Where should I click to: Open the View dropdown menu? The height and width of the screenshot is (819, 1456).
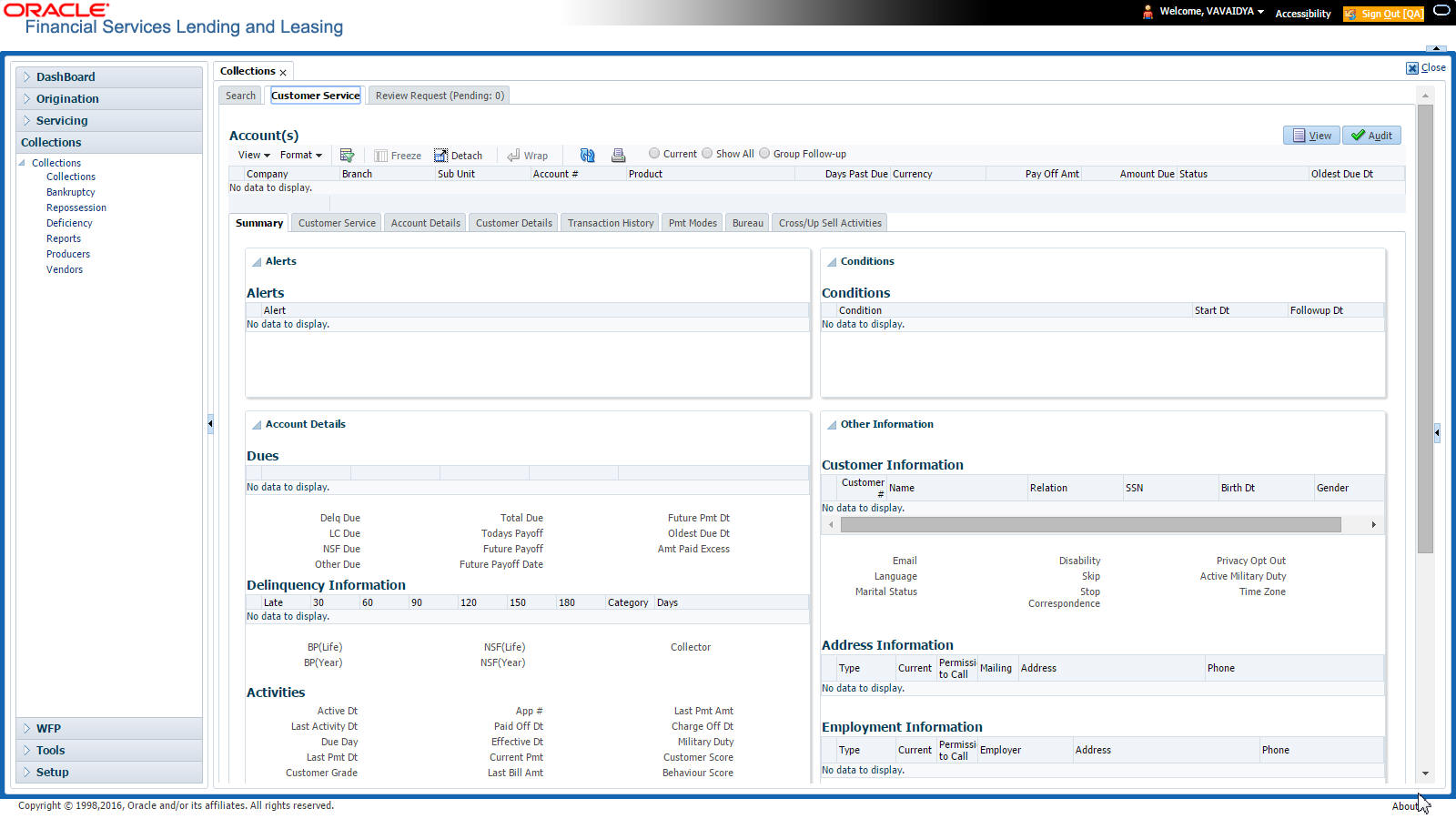click(x=254, y=156)
